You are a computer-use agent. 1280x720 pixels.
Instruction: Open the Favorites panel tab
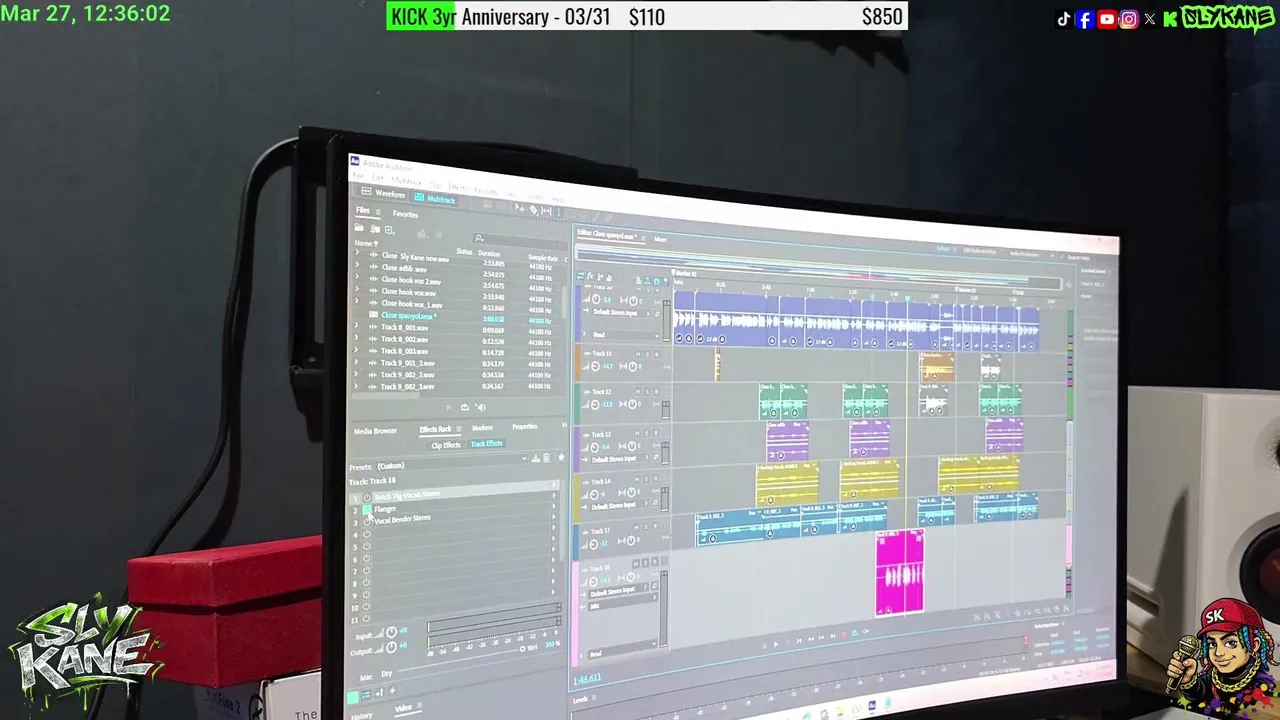[x=406, y=214]
